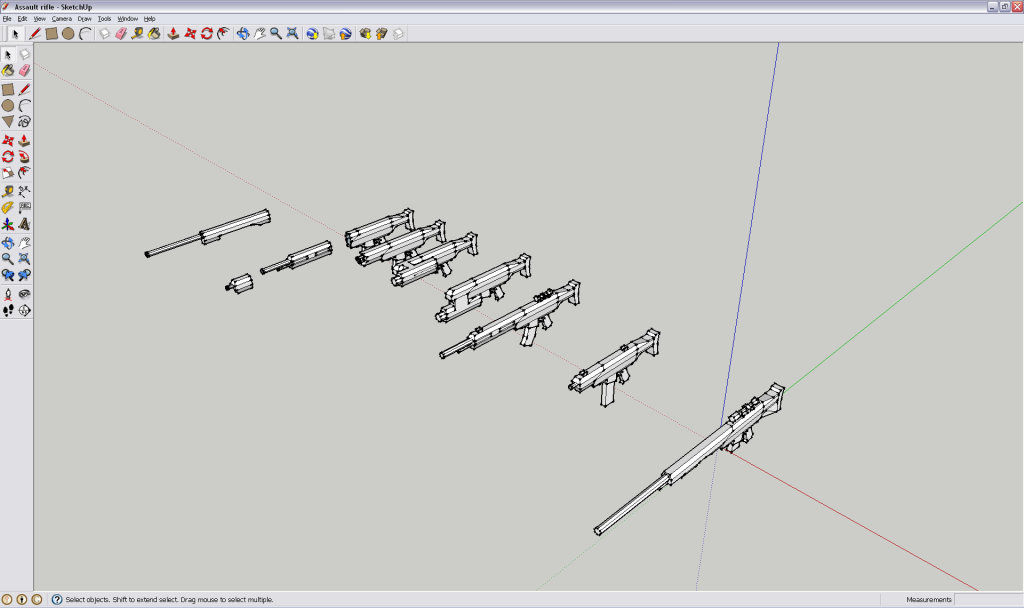Select Eraser in the top toolbar
The height and width of the screenshot is (608, 1024).
point(121,33)
